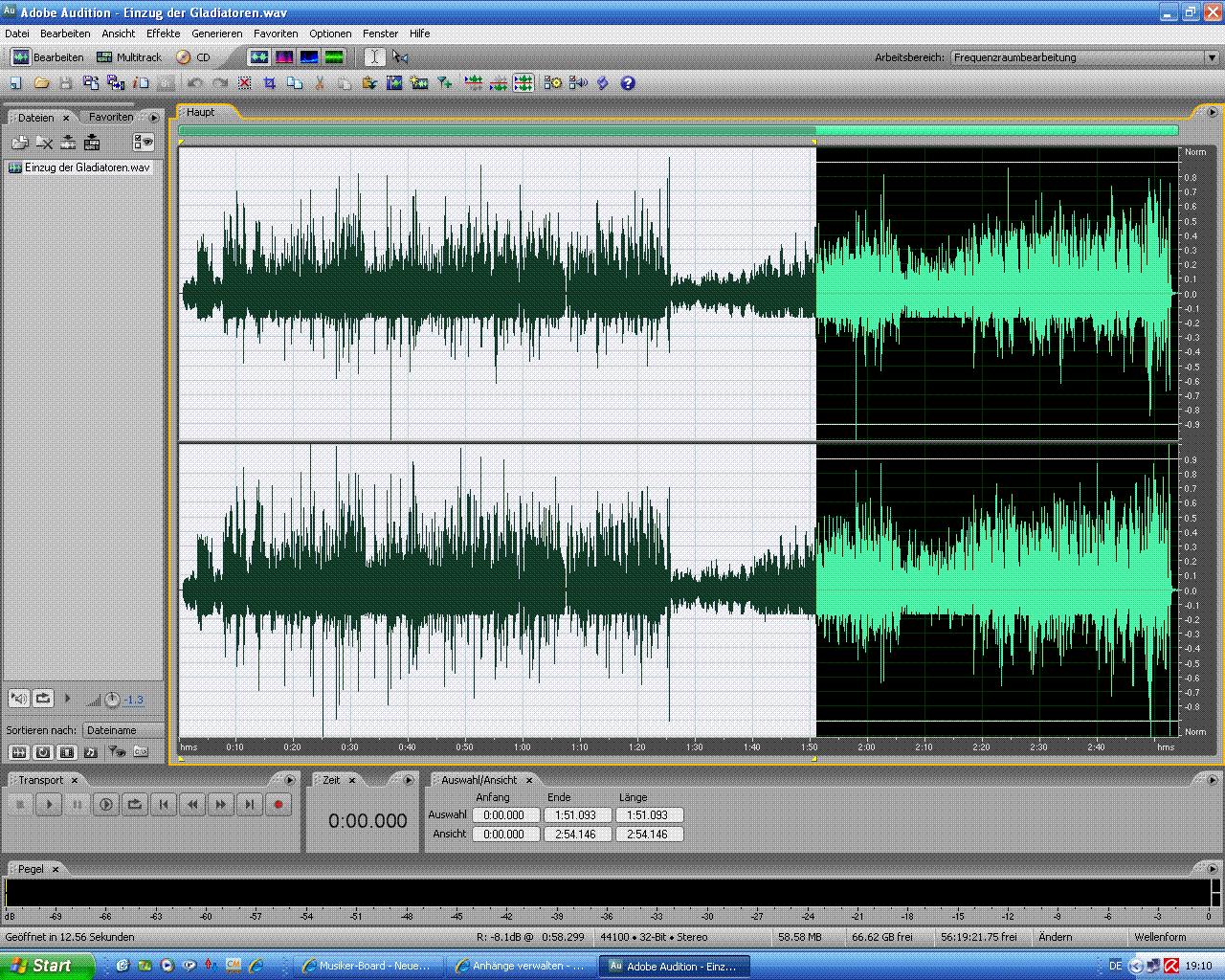Click Ansicht Länge field 2:54.146
Image resolution: width=1225 pixels, height=980 pixels.
tap(648, 835)
